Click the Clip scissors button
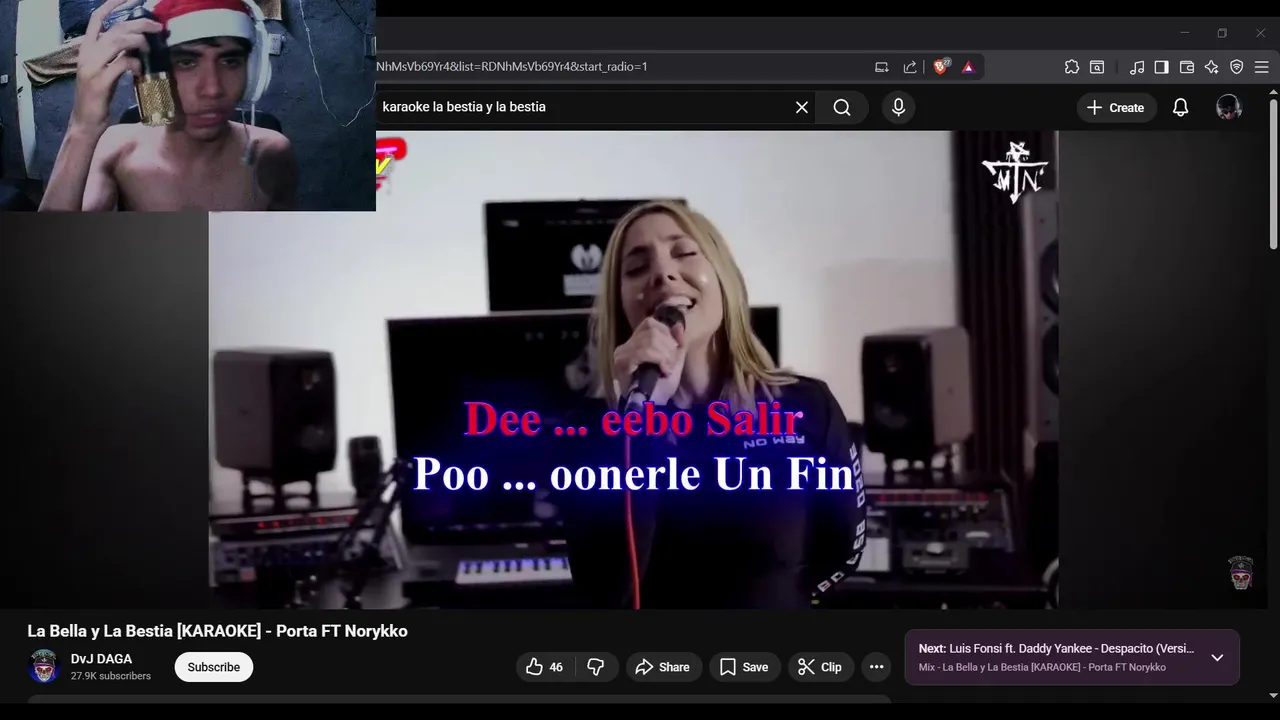1280x720 pixels. coord(820,667)
